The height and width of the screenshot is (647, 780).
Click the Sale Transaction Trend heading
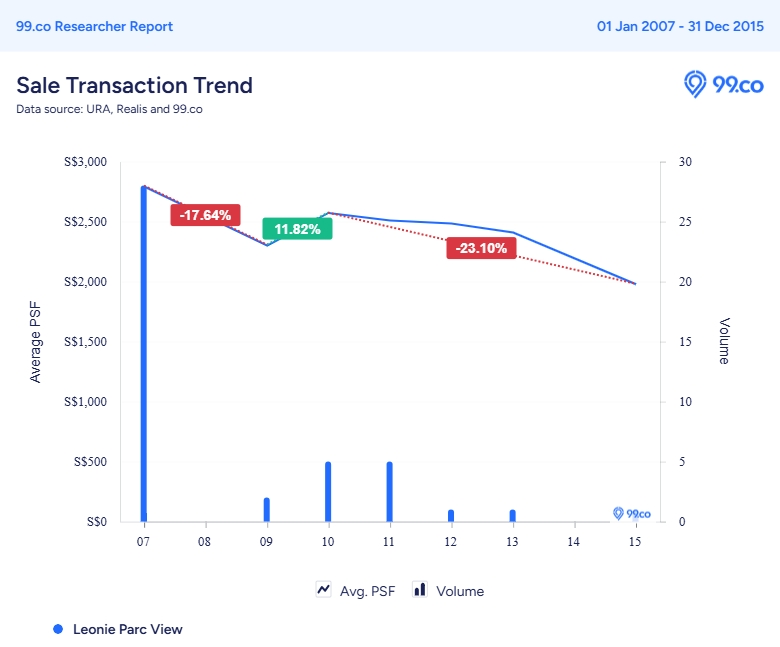click(134, 85)
